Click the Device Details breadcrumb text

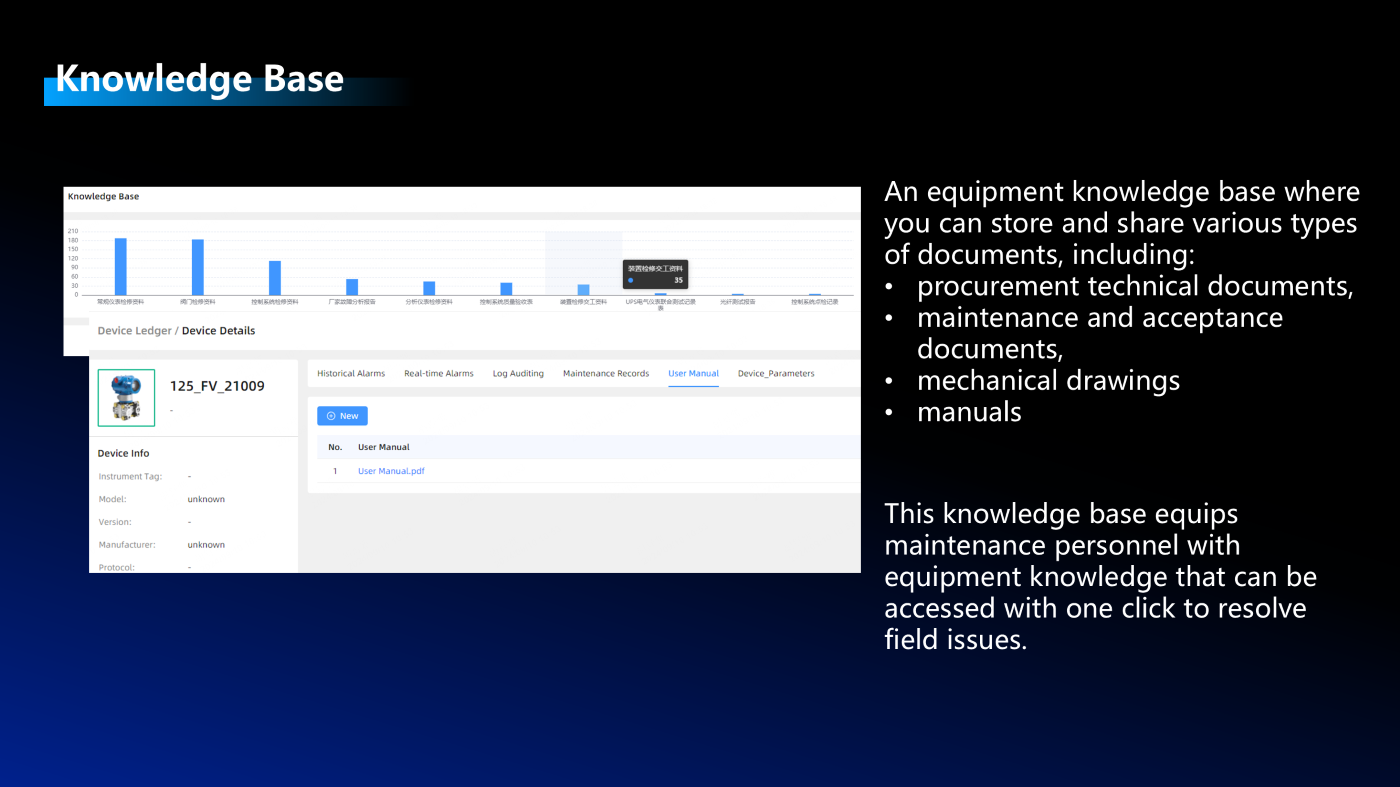[218, 331]
